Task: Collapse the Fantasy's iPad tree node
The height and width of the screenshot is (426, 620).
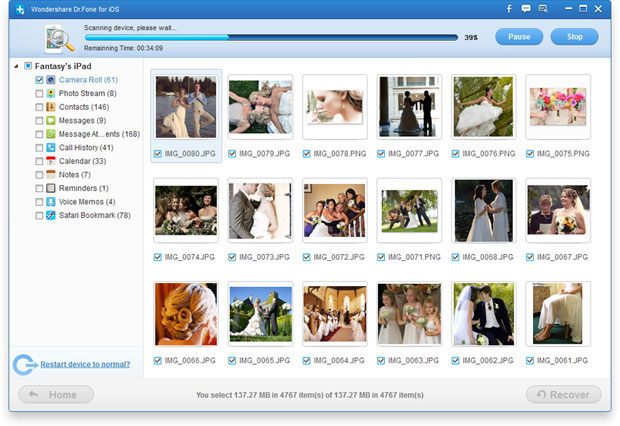Action: point(16,66)
